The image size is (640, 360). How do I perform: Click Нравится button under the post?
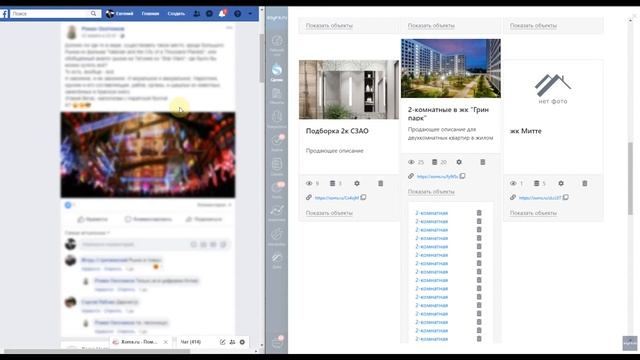93,219
